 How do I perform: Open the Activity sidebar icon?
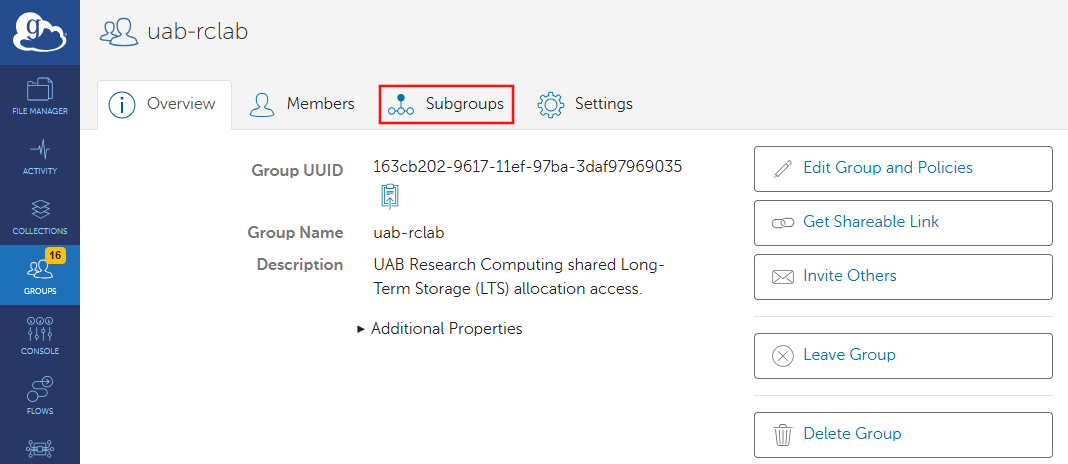coord(40,156)
